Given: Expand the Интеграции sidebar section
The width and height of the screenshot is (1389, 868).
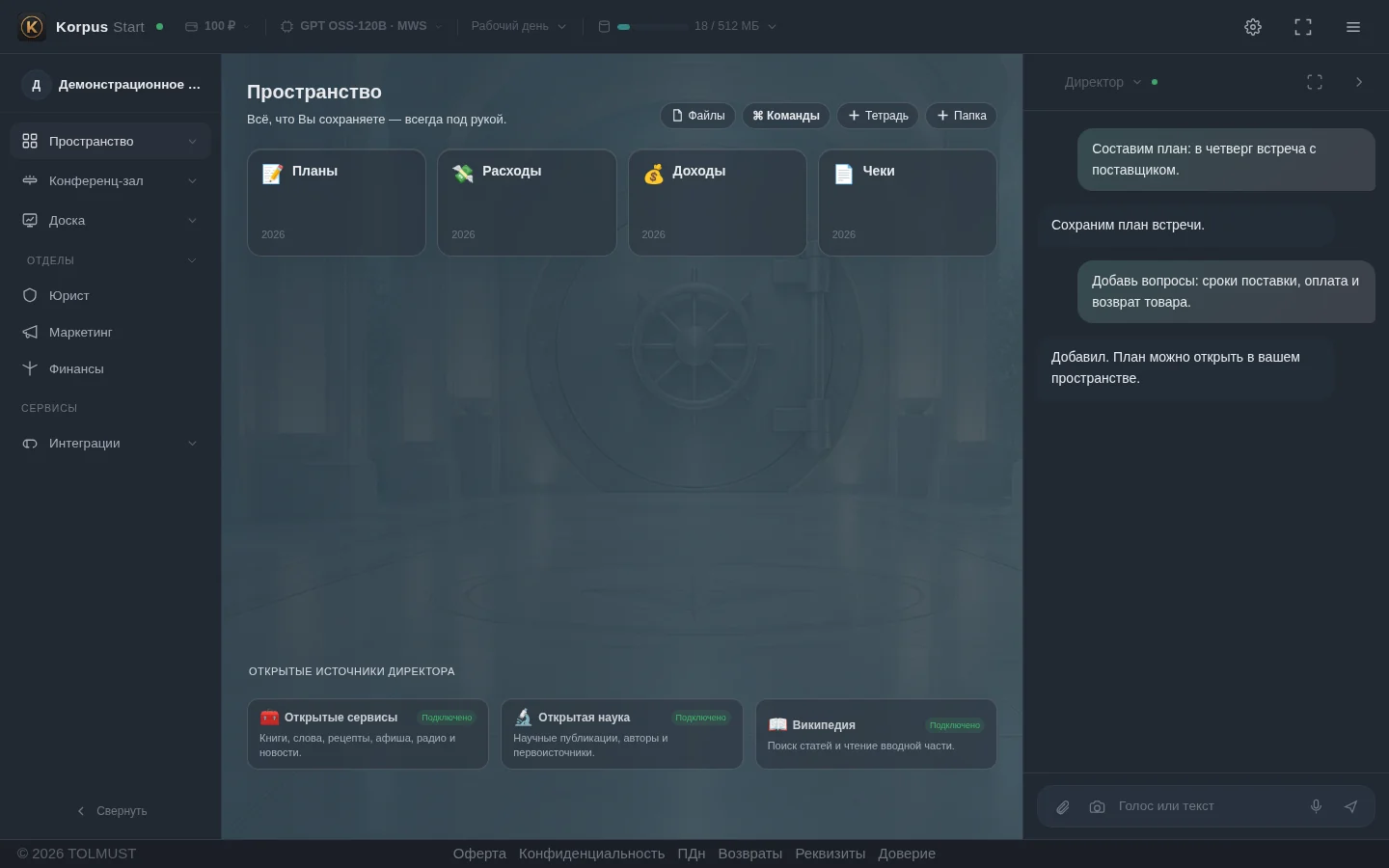Looking at the screenshot, I should coord(110,444).
